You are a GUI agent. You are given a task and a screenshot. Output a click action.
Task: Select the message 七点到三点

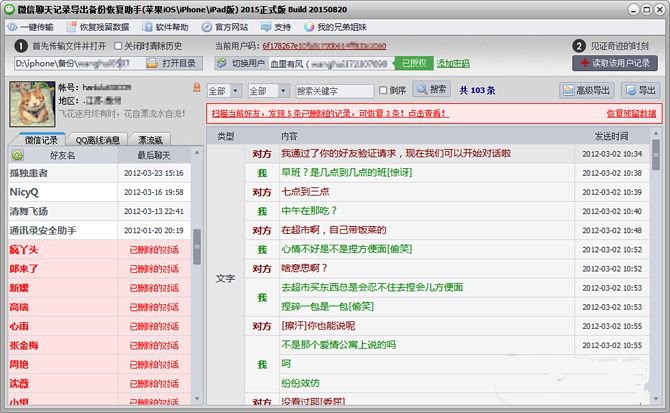pyautogui.click(x=305, y=192)
